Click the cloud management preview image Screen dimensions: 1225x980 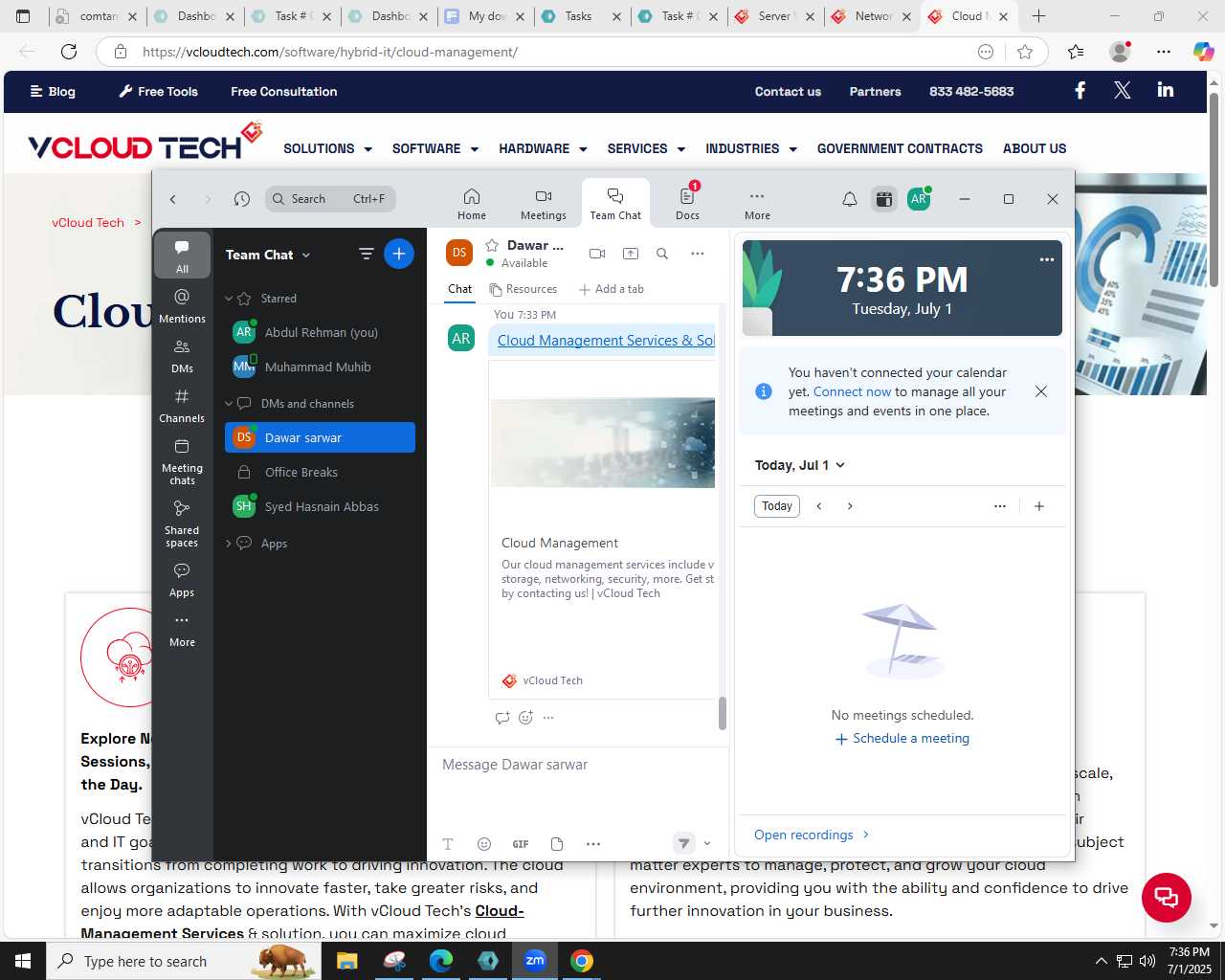pyautogui.click(x=603, y=442)
